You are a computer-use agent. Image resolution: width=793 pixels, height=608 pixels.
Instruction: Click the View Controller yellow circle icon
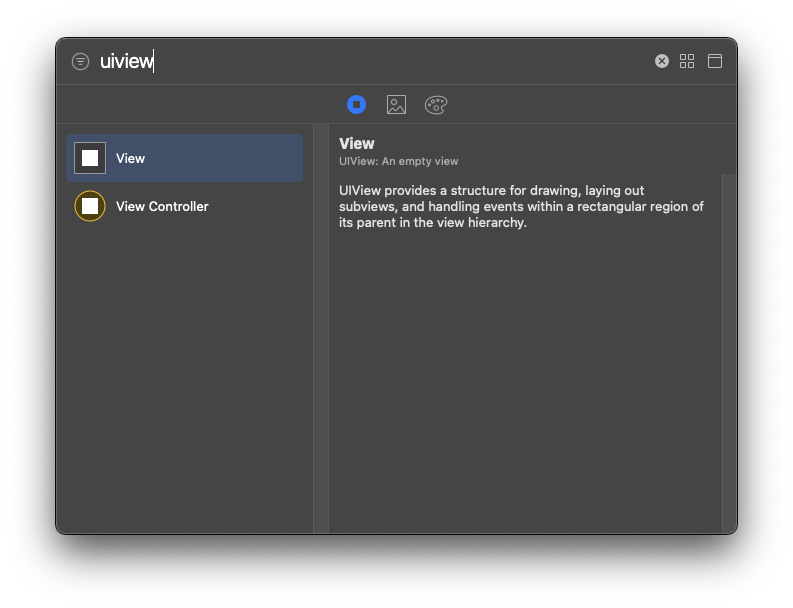click(90, 206)
